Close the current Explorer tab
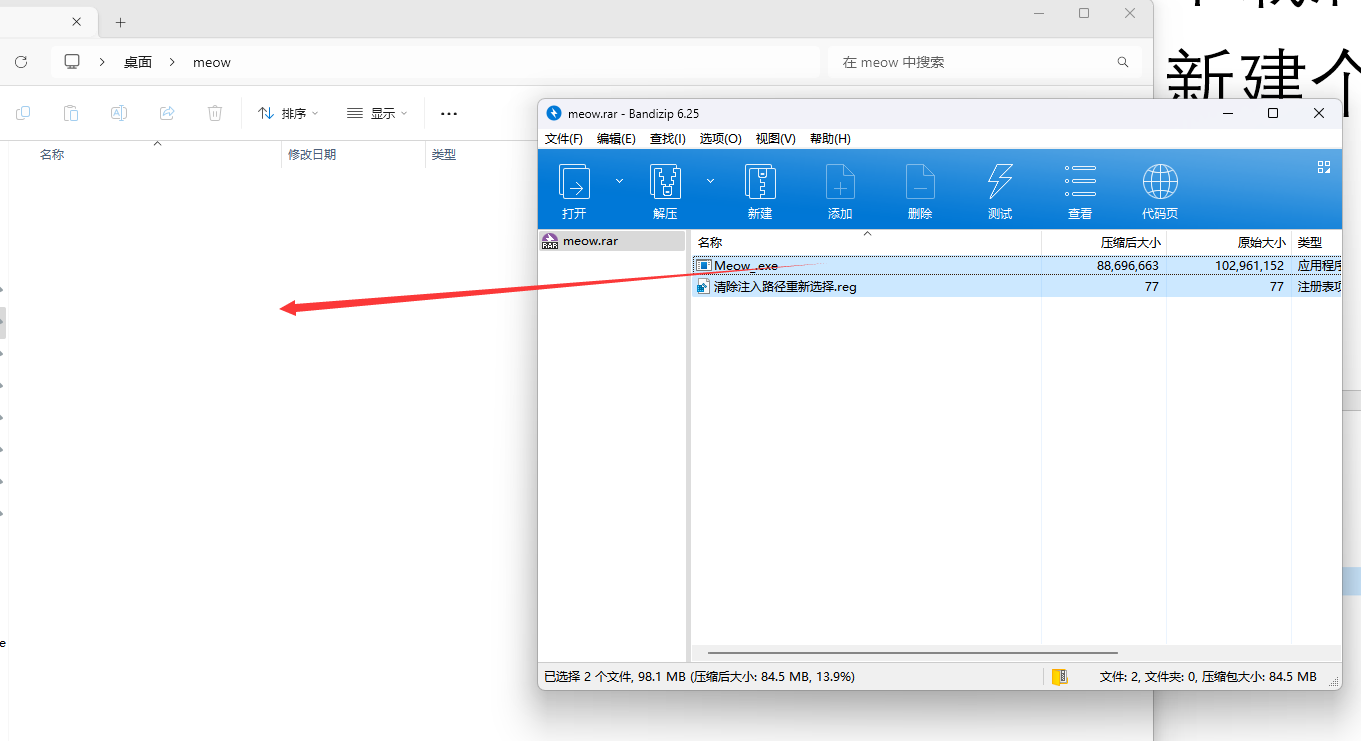Screen dimensions: 1361x741 coord(77,21)
